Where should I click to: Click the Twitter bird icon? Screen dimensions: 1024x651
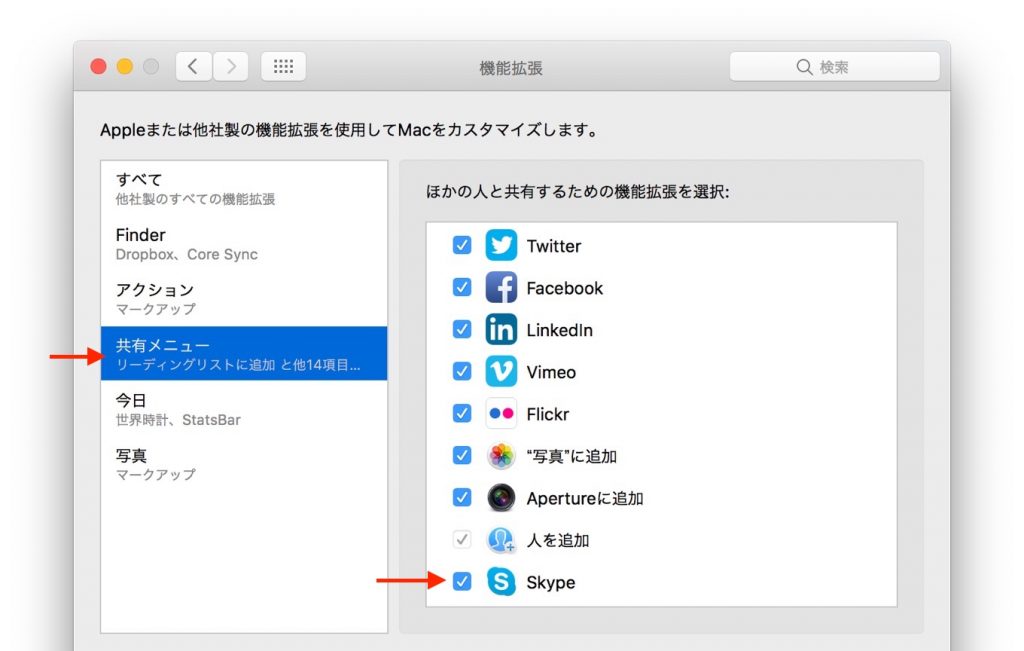(x=501, y=246)
